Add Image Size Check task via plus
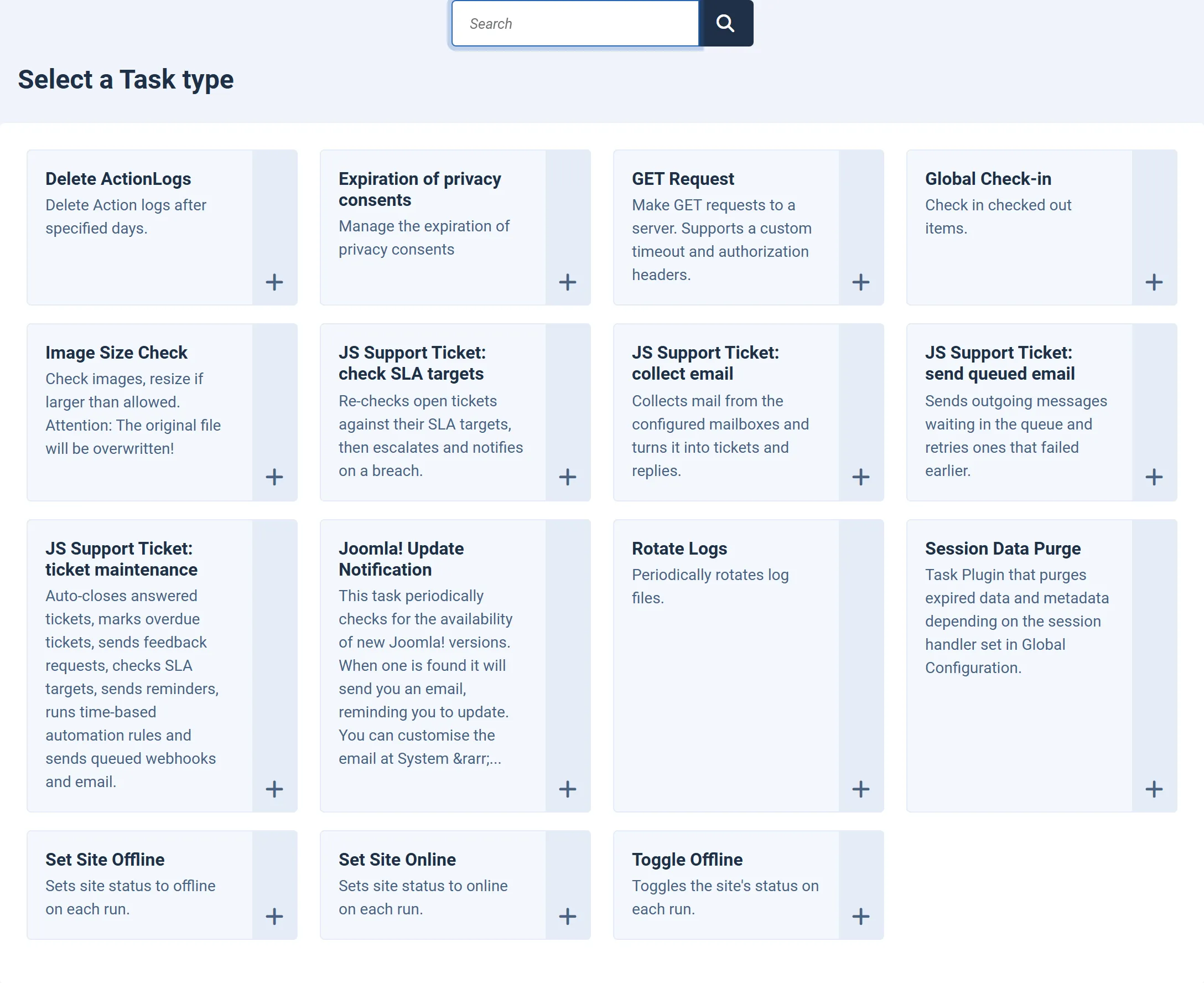 click(274, 477)
